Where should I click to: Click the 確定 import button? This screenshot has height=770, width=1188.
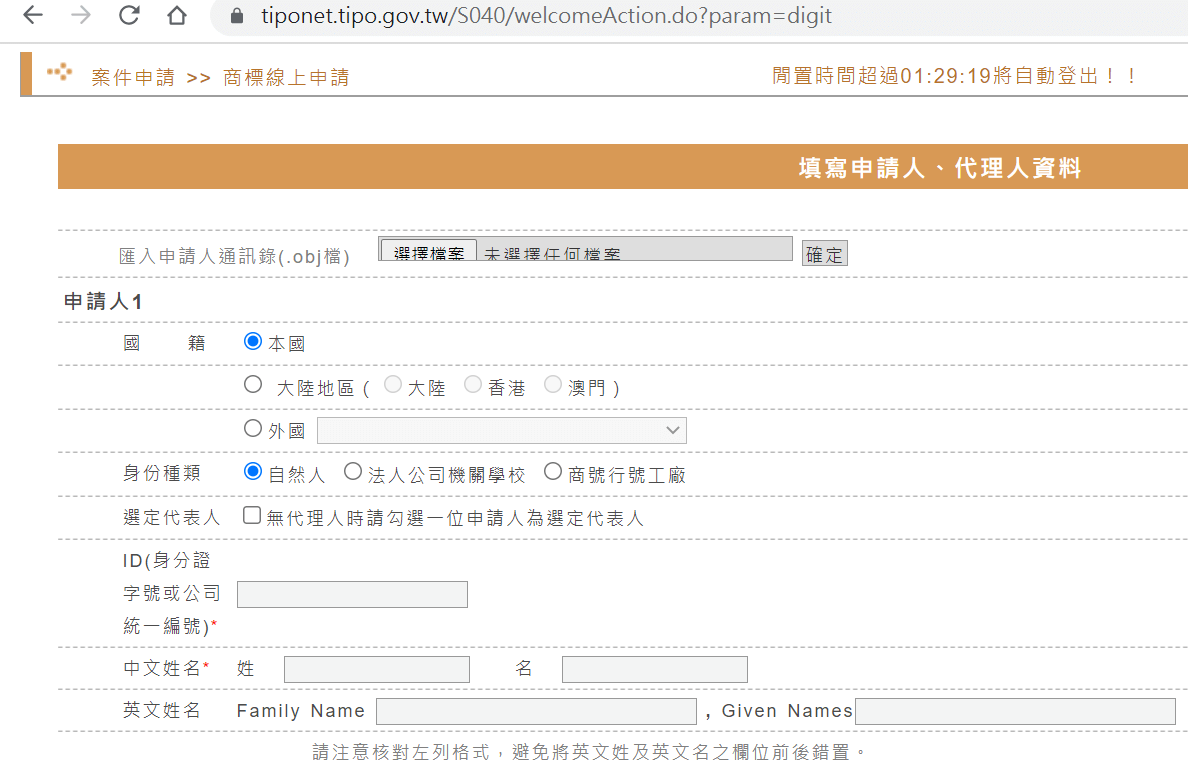point(824,254)
